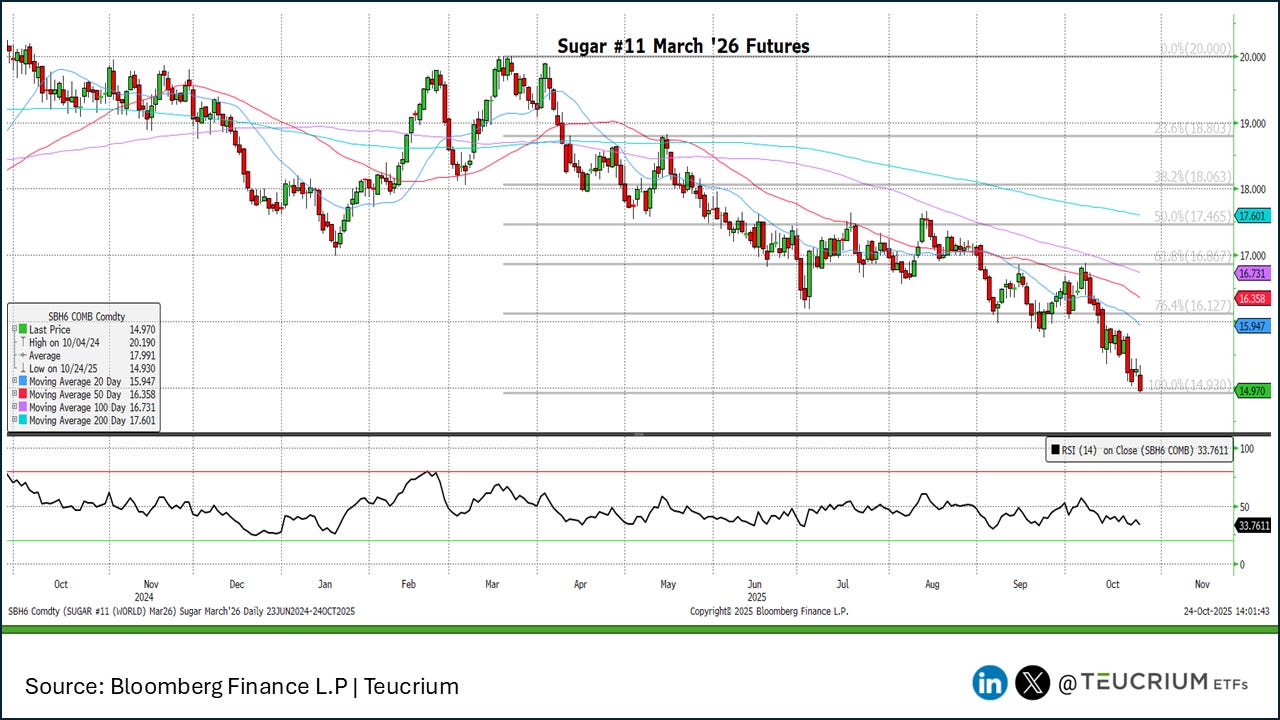The width and height of the screenshot is (1280, 720).
Task: Click the chart title 'Sugar #11 March '26 Futures'
Action: pos(683,46)
